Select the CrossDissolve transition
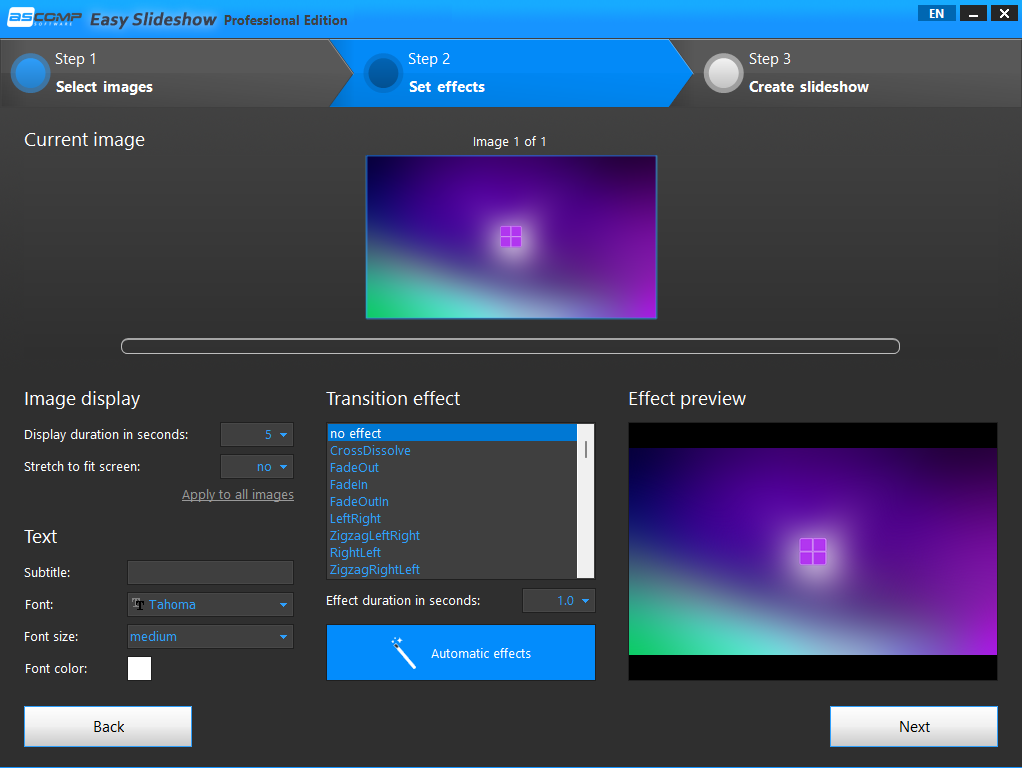This screenshot has height=768, width=1022. (x=452, y=450)
